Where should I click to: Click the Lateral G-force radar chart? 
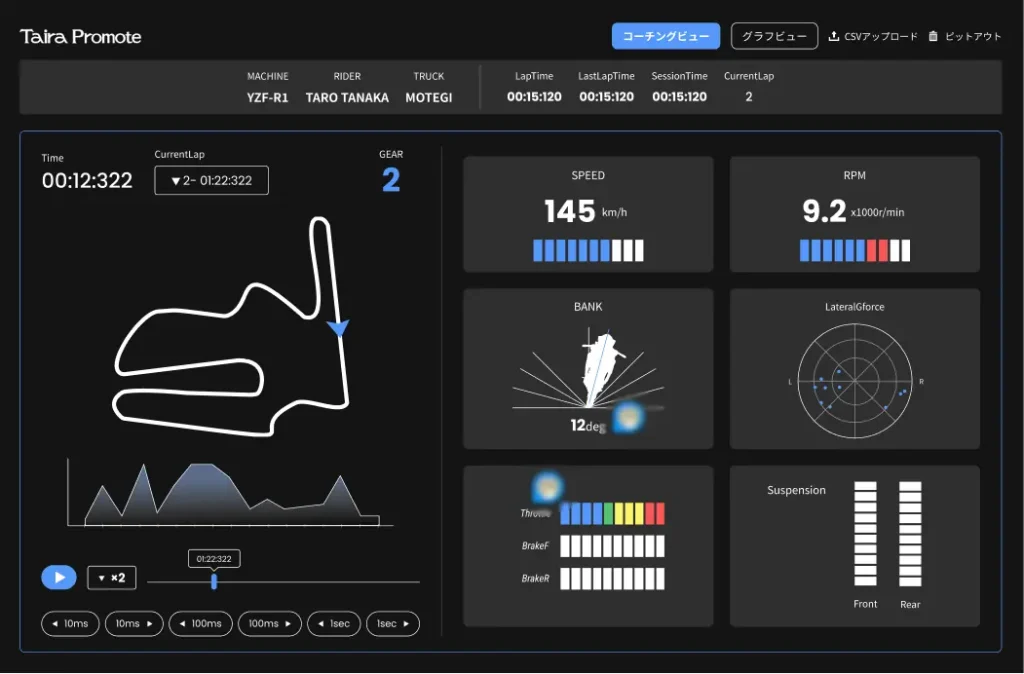(x=854, y=381)
